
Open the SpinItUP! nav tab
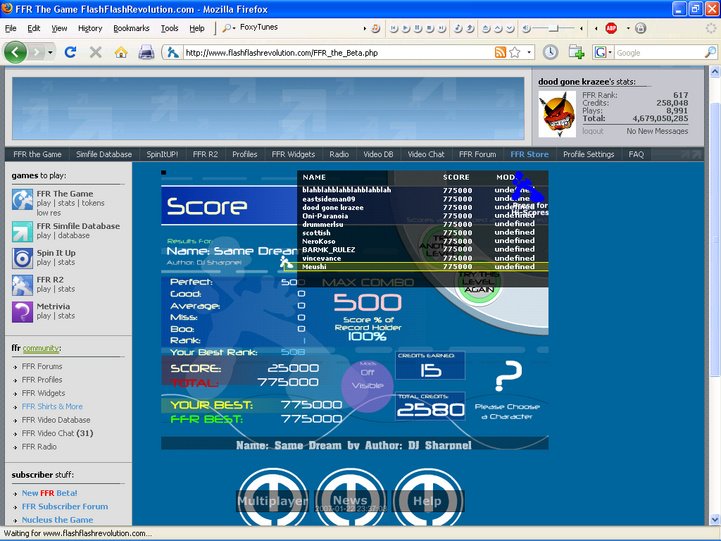click(162, 154)
